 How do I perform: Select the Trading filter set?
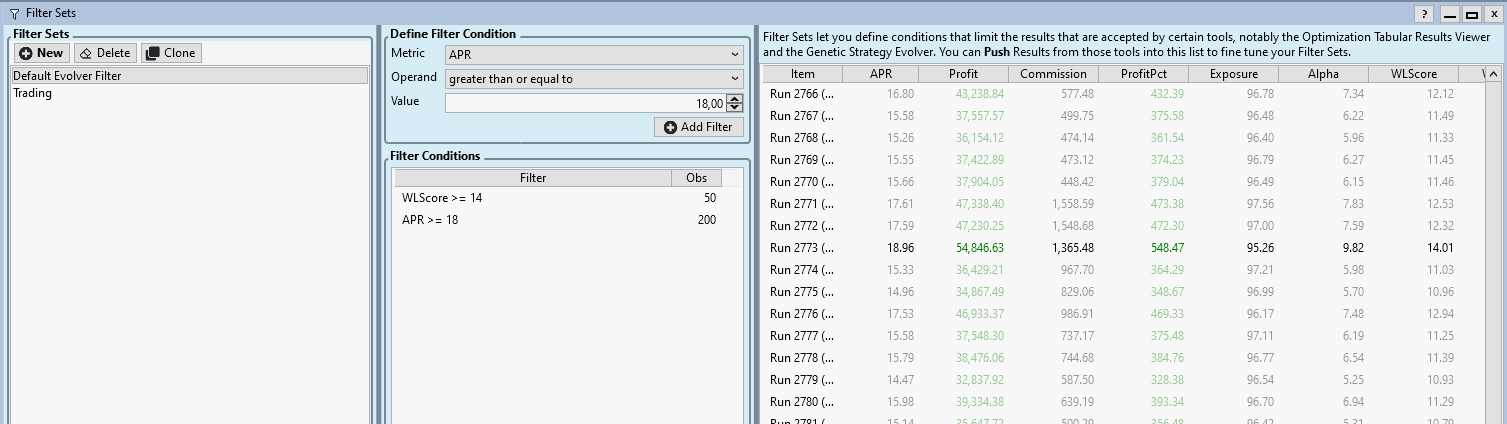coord(33,93)
